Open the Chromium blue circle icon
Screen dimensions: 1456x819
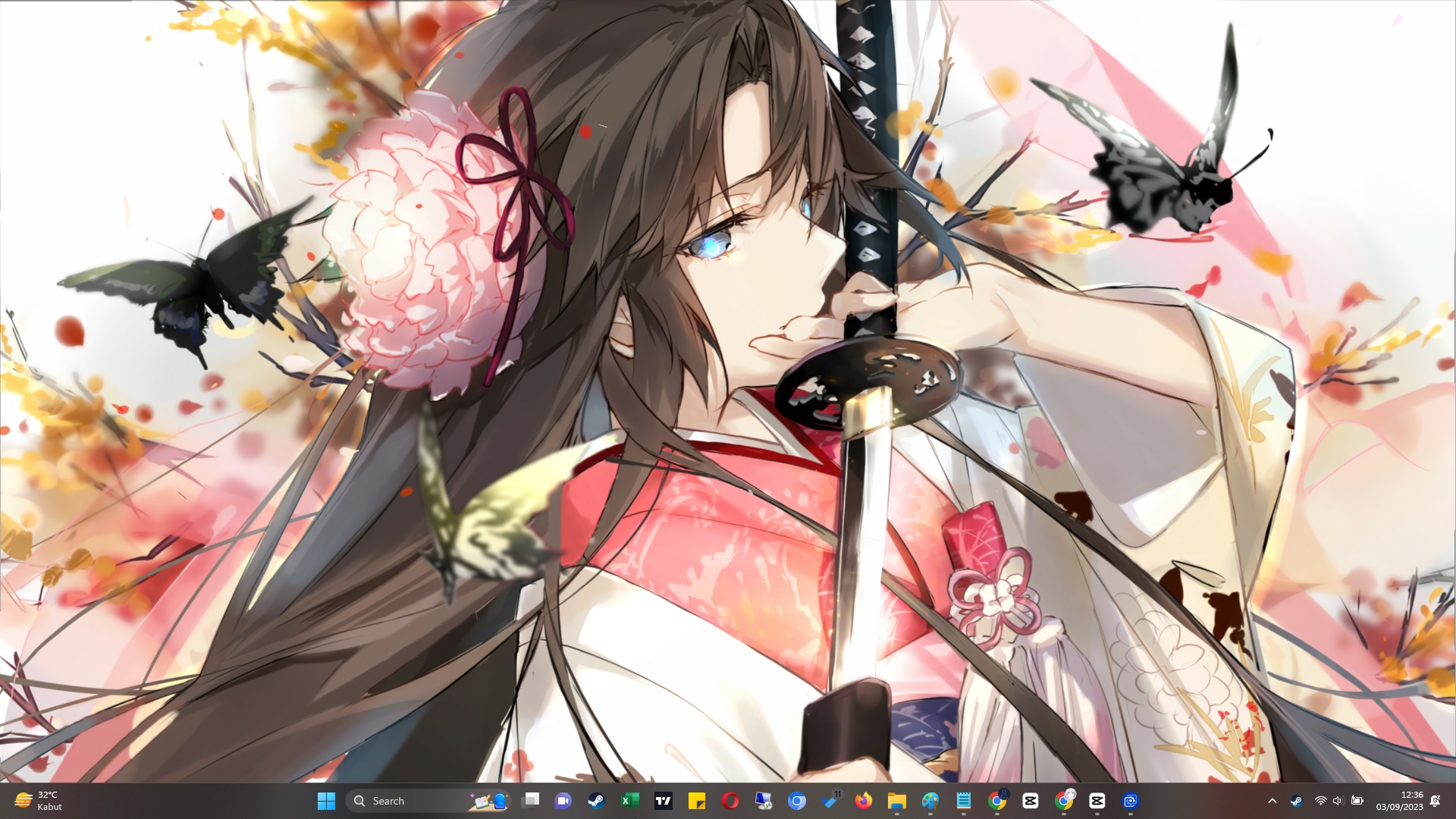click(x=796, y=801)
